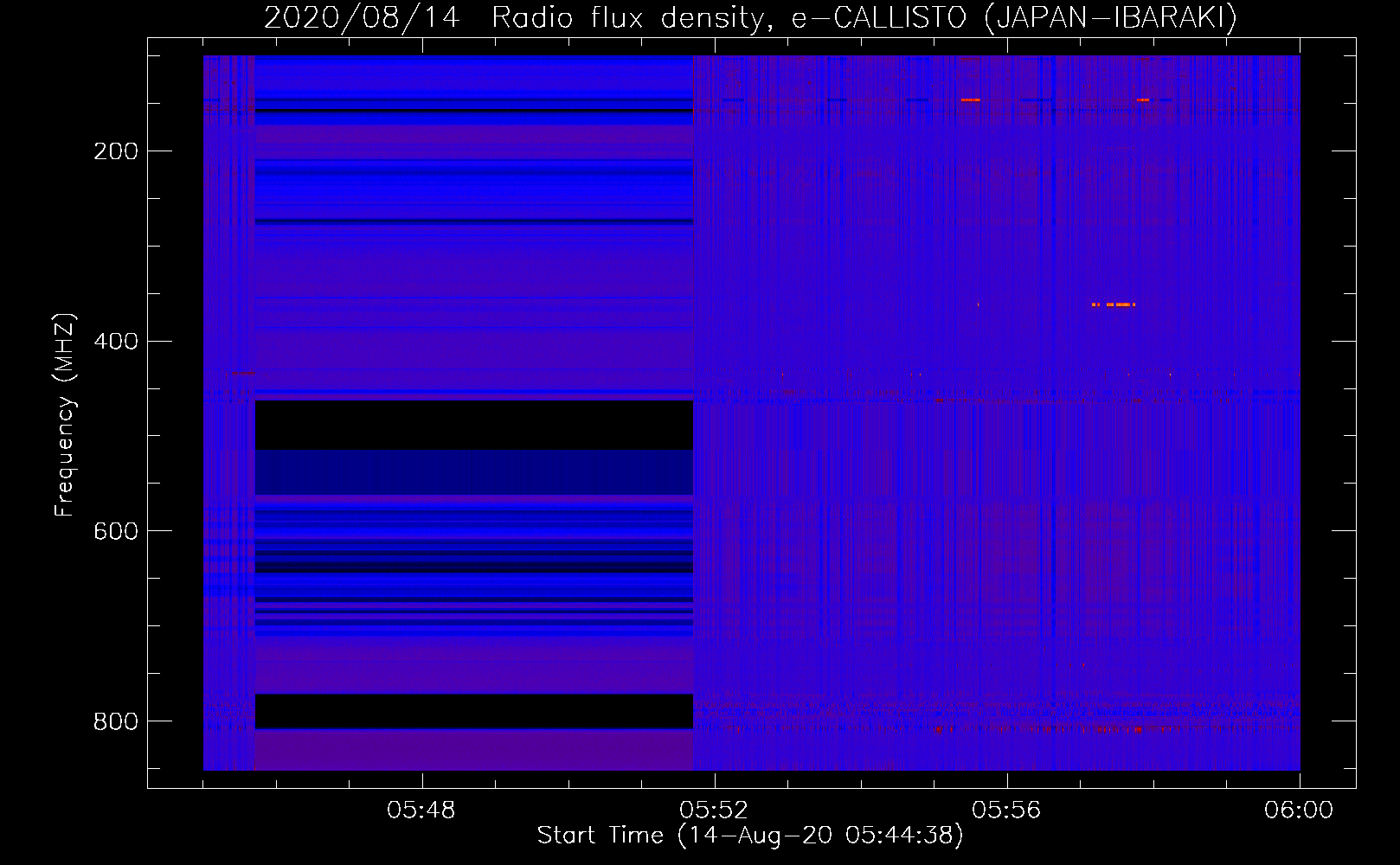Click the 400 frequency tick label

click(116, 342)
